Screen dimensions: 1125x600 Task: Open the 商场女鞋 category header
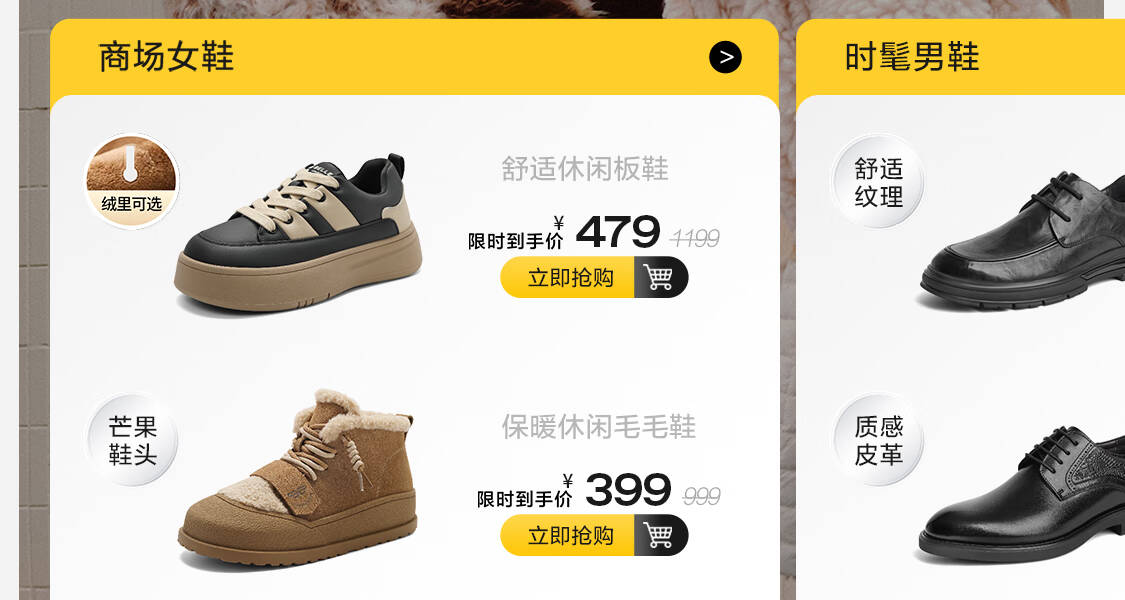(166, 57)
